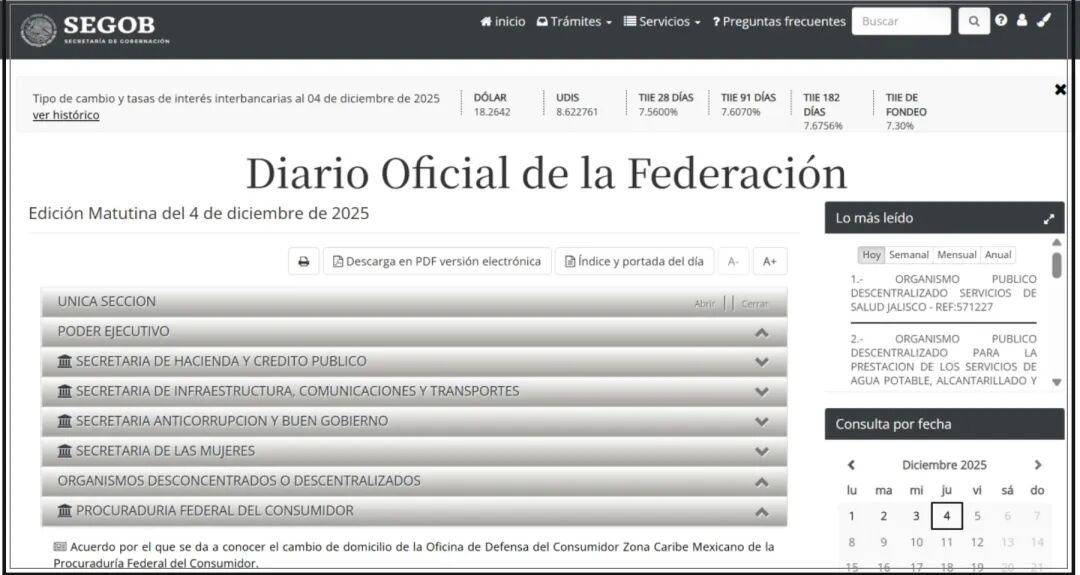Collapse the PODER EJECUTIVO section

click(x=414, y=332)
